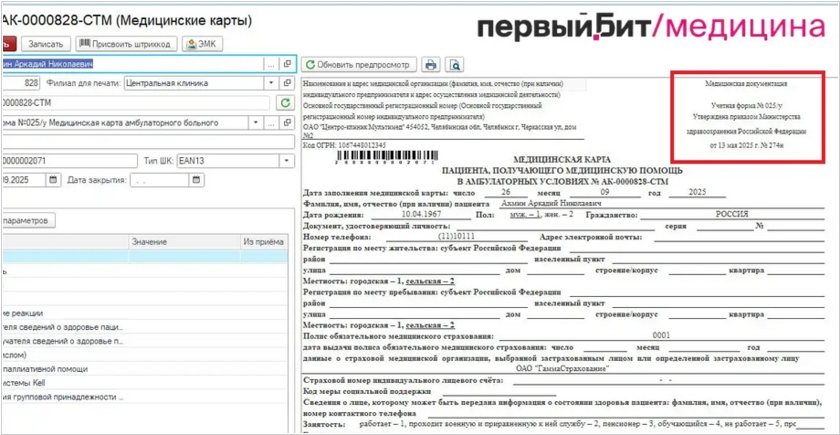The width and height of the screenshot is (840, 435).
Task: Click the Значение column header
Action: [x=149, y=242]
